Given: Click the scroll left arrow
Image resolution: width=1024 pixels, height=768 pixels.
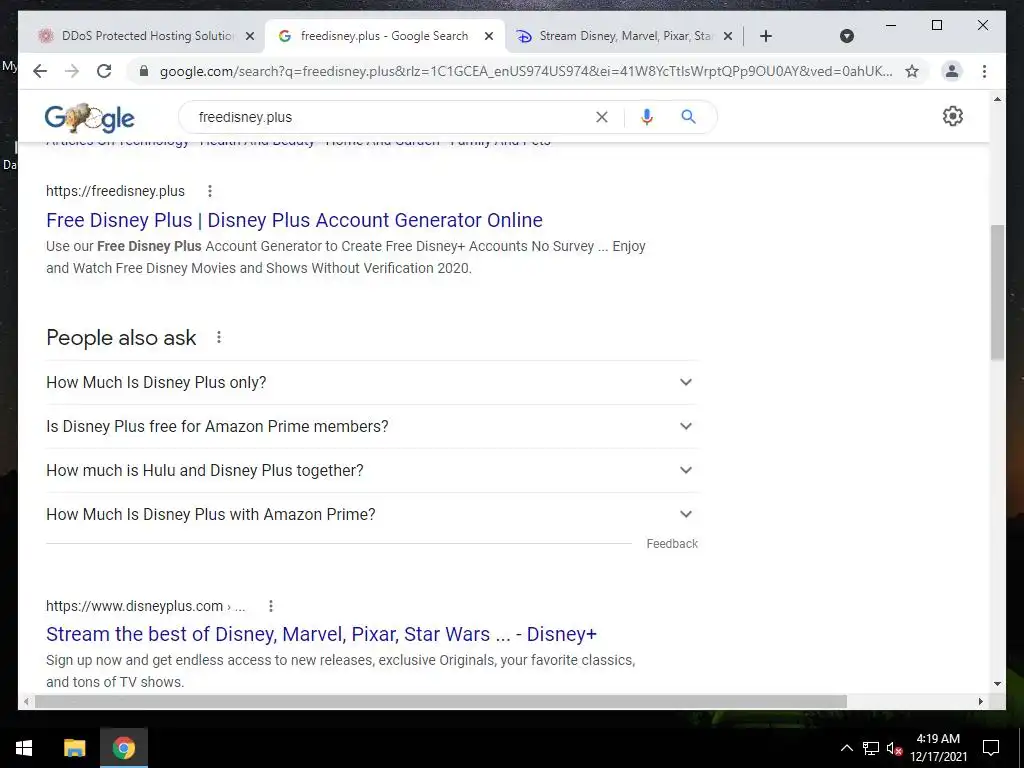Looking at the screenshot, I should click(26, 701).
